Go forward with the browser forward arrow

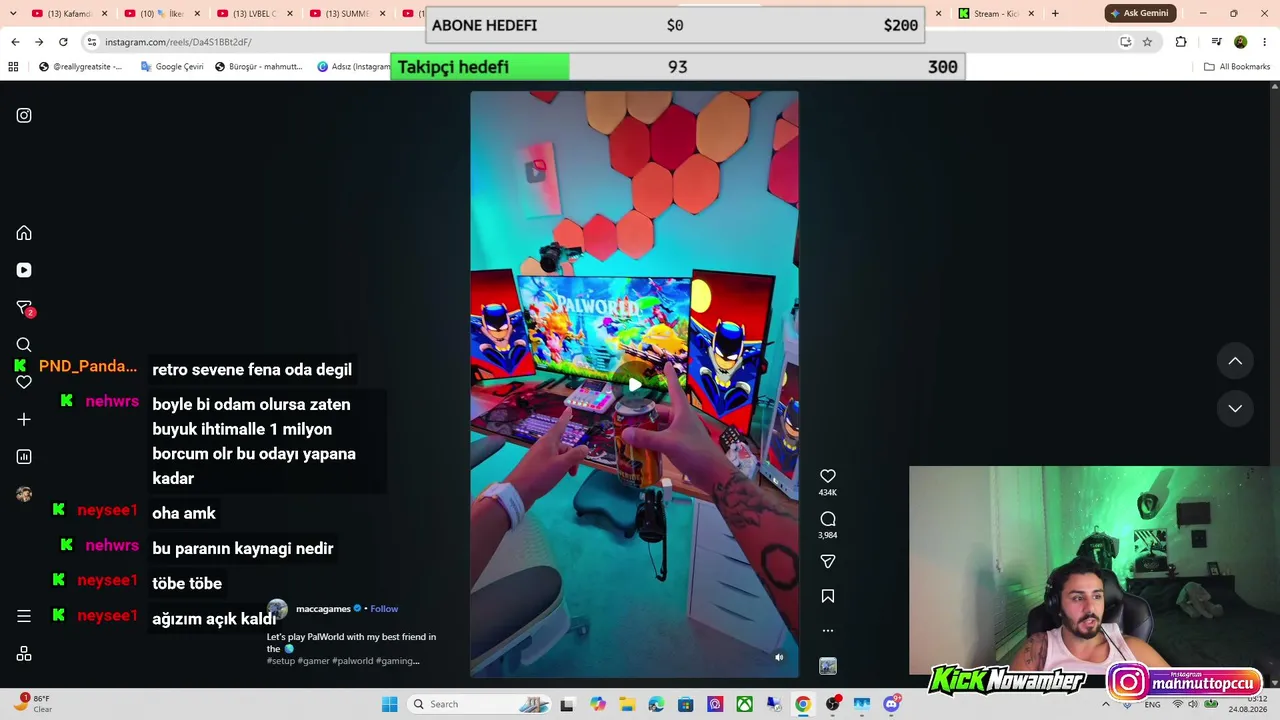click(39, 42)
